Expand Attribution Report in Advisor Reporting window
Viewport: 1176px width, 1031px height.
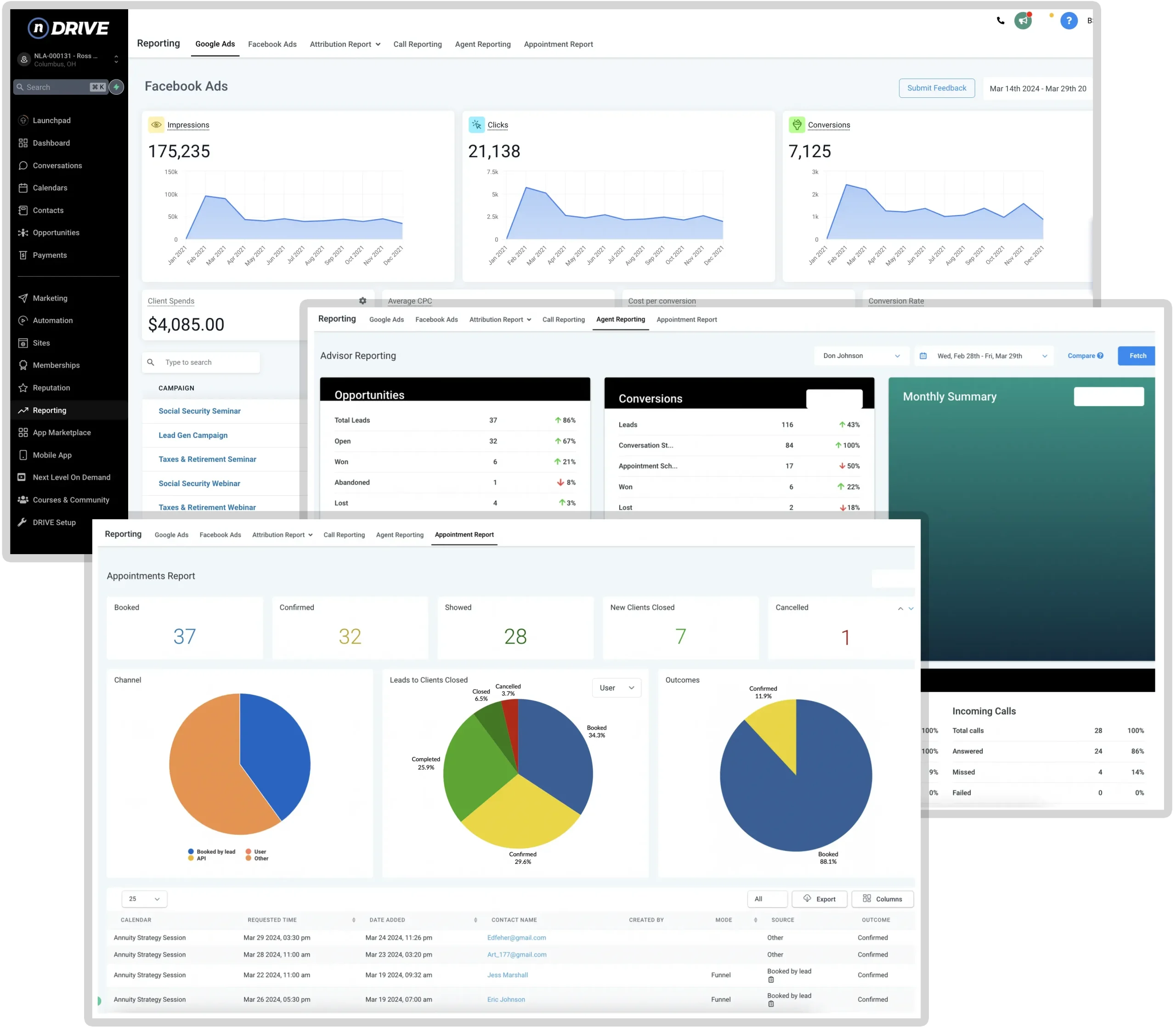pyautogui.click(x=500, y=319)
